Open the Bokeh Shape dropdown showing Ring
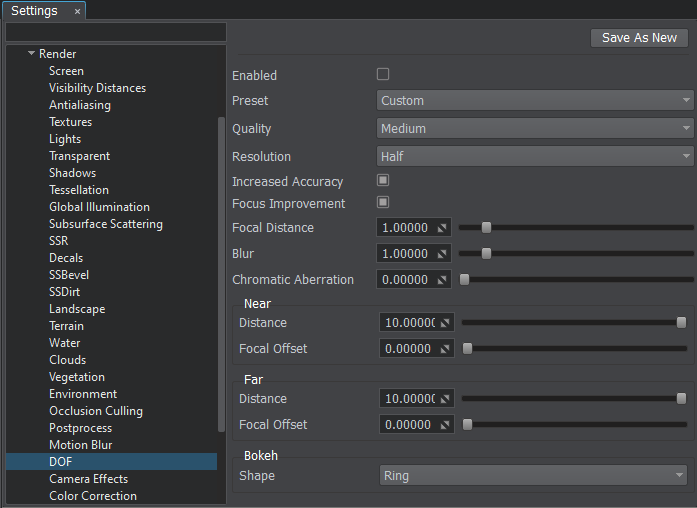Image resolution: width=697 pixels, height=508 pixels. [x=533, y=476]
